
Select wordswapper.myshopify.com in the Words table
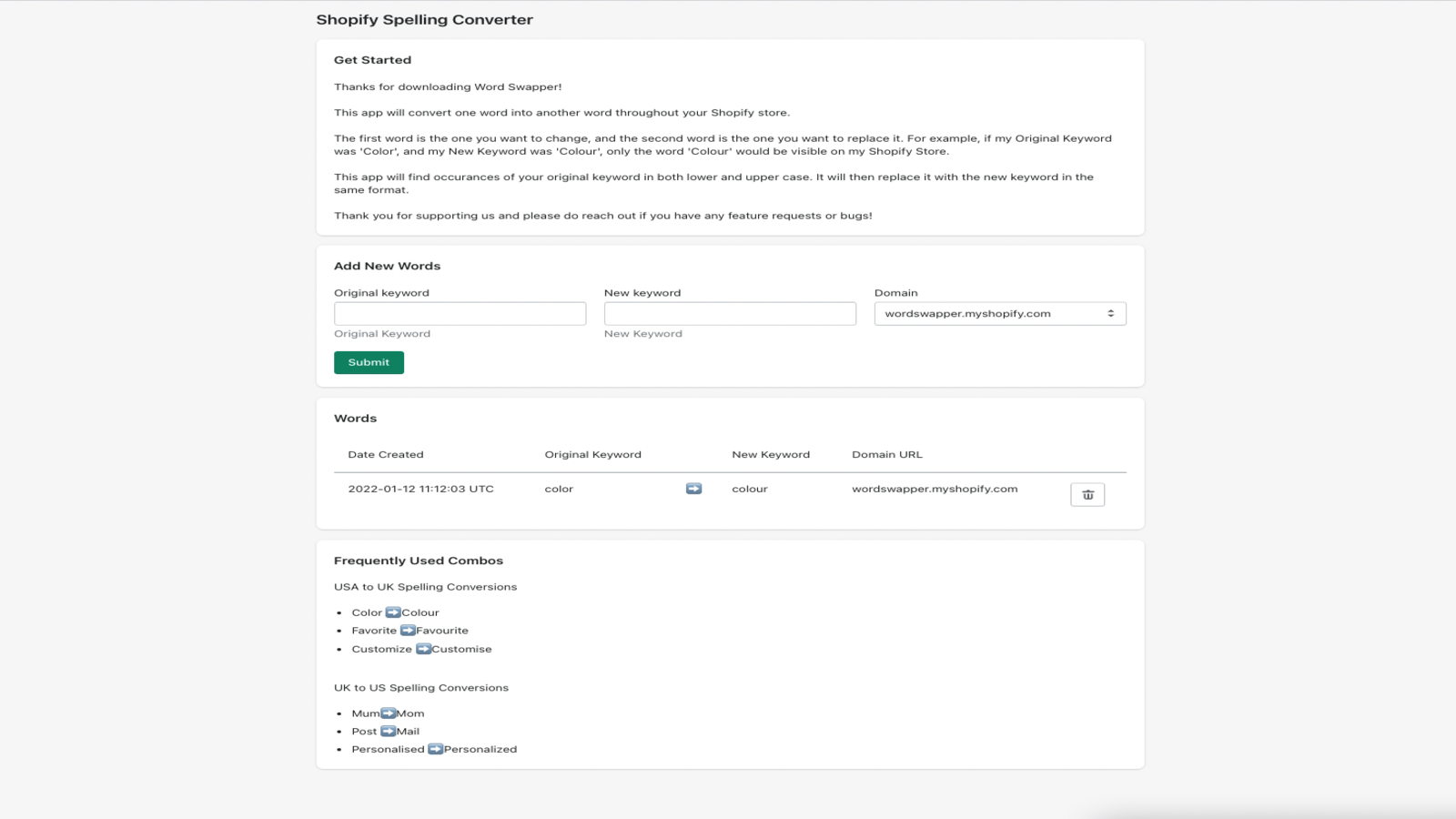tap(935, 489)
